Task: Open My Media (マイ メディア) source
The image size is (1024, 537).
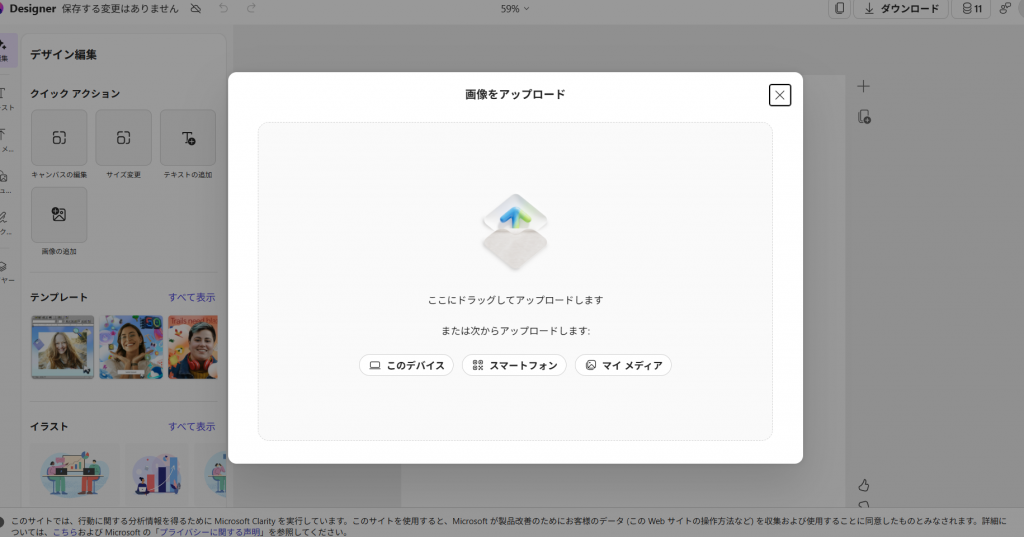Action: point(623,365)
